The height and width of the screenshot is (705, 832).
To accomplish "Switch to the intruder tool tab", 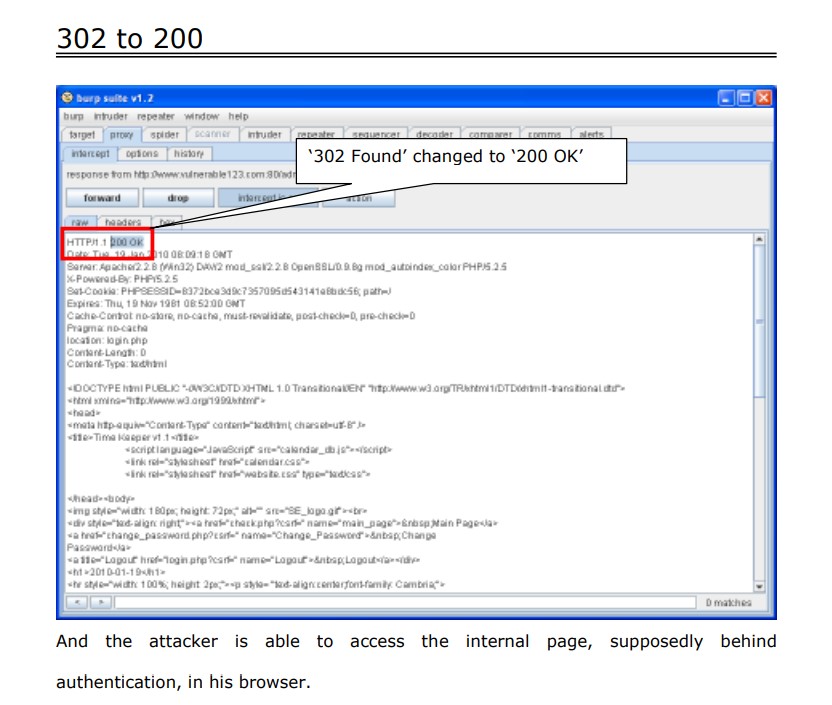I will pos(264,135).
